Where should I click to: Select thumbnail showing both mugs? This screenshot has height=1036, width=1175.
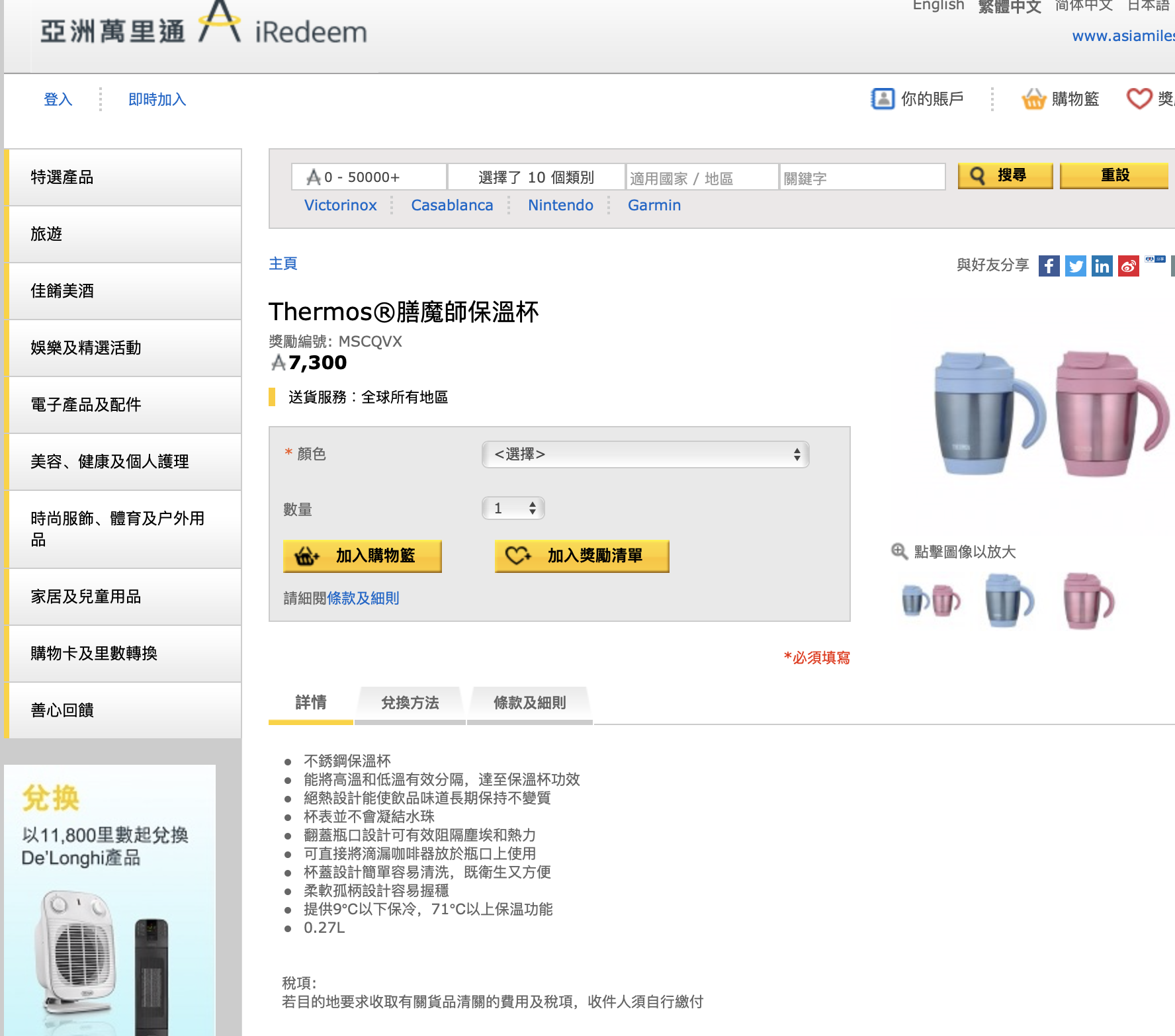[932, 600]
